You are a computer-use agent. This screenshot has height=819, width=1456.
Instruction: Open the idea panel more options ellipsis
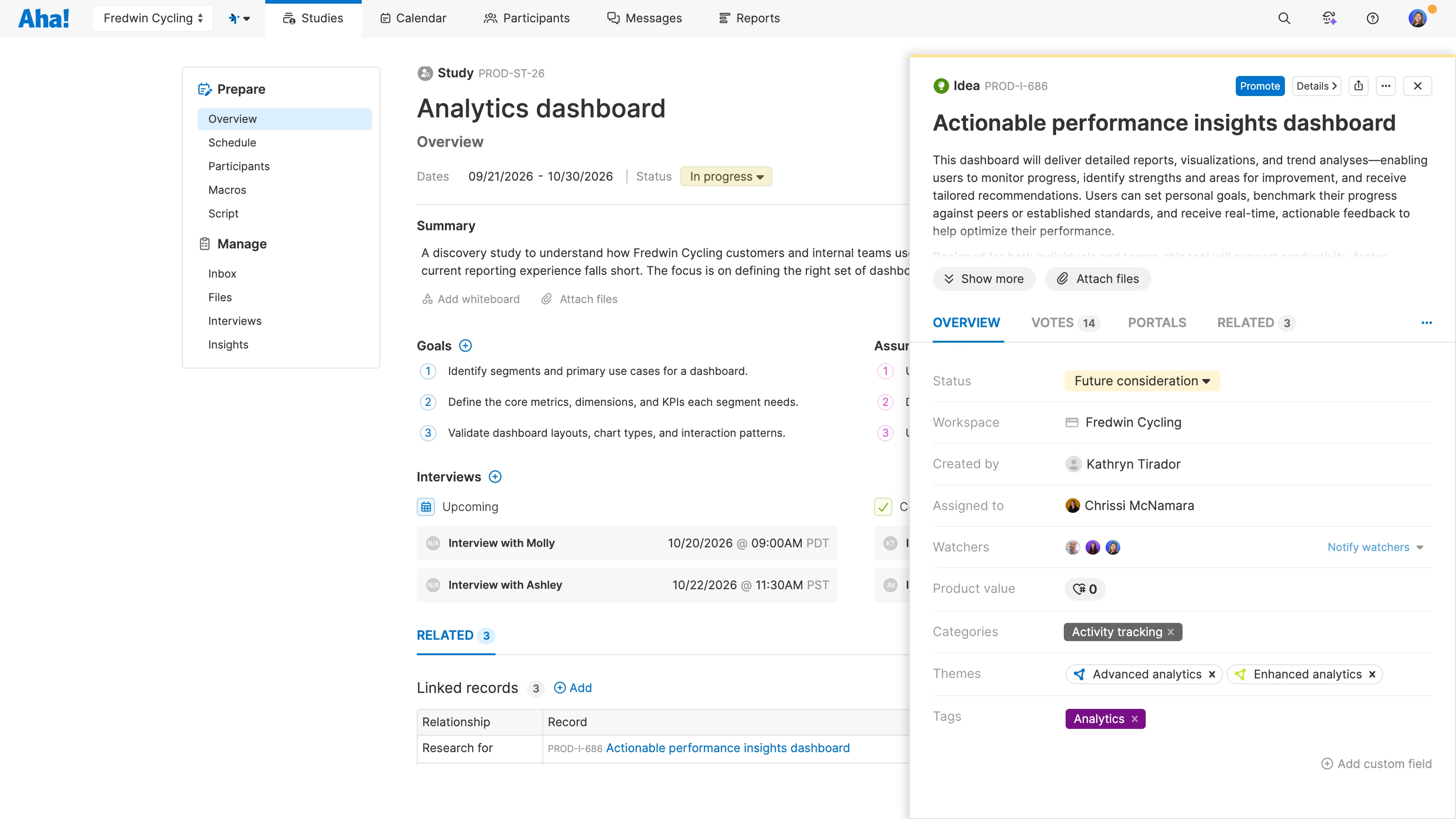pos(1386,86)
